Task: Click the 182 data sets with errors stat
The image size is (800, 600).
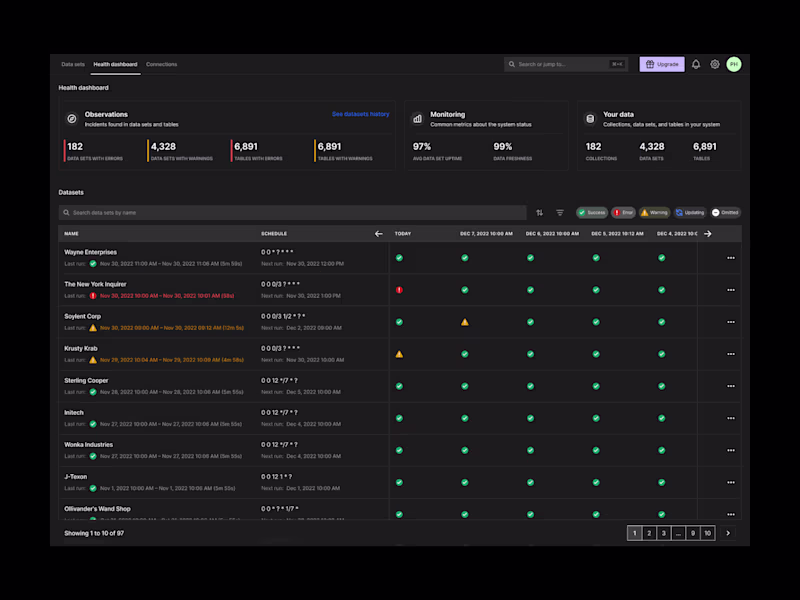Action: (x=94, y=151)
